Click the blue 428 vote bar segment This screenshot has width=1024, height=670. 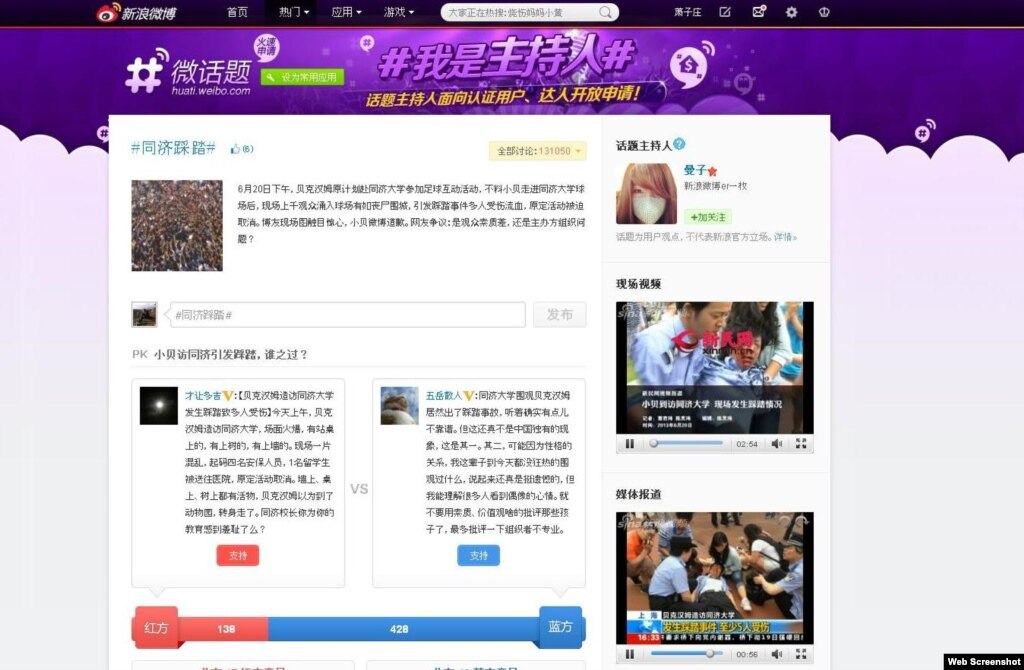(x=404, y=629)
